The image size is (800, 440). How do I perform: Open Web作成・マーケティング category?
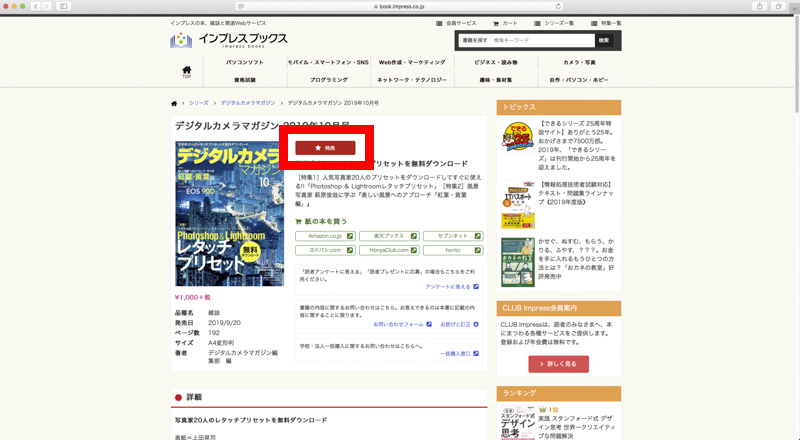412,62
